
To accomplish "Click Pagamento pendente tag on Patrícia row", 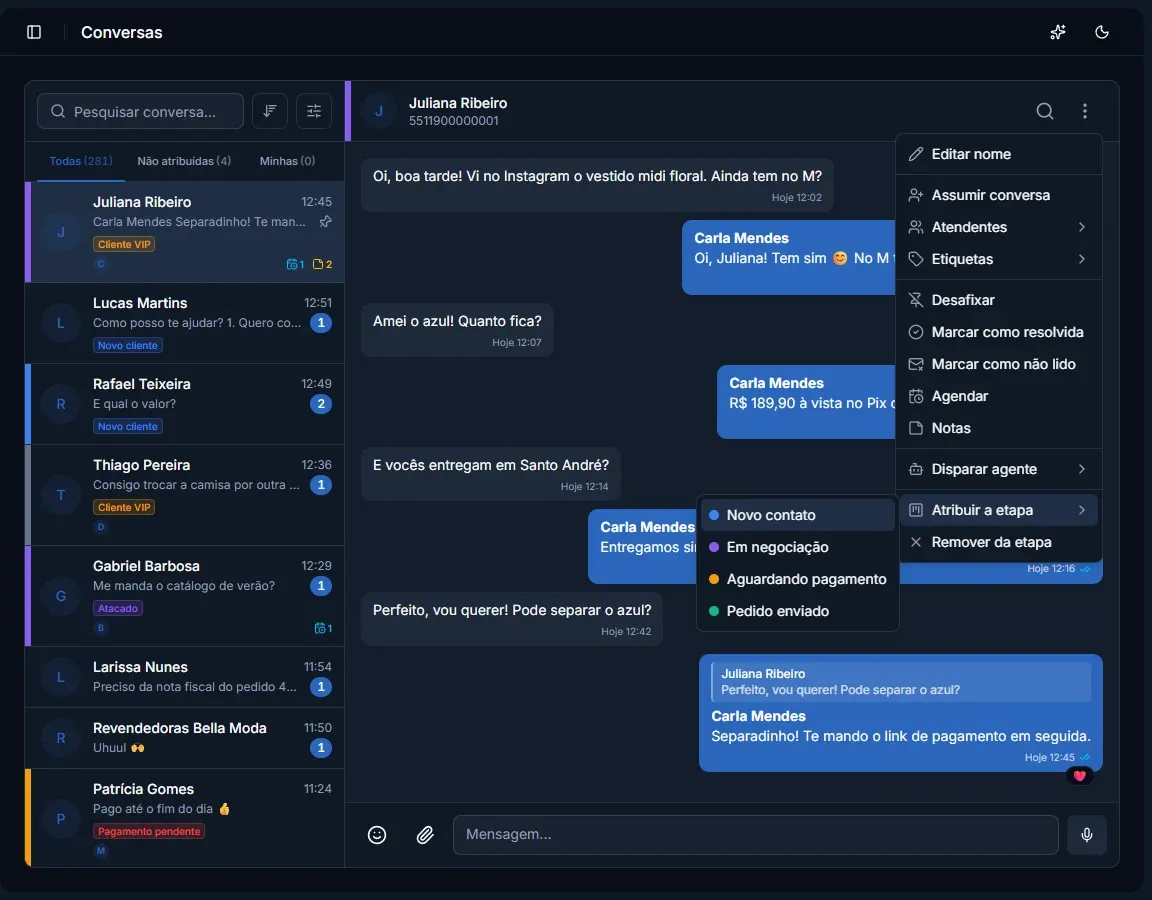I will pos(148,832).
